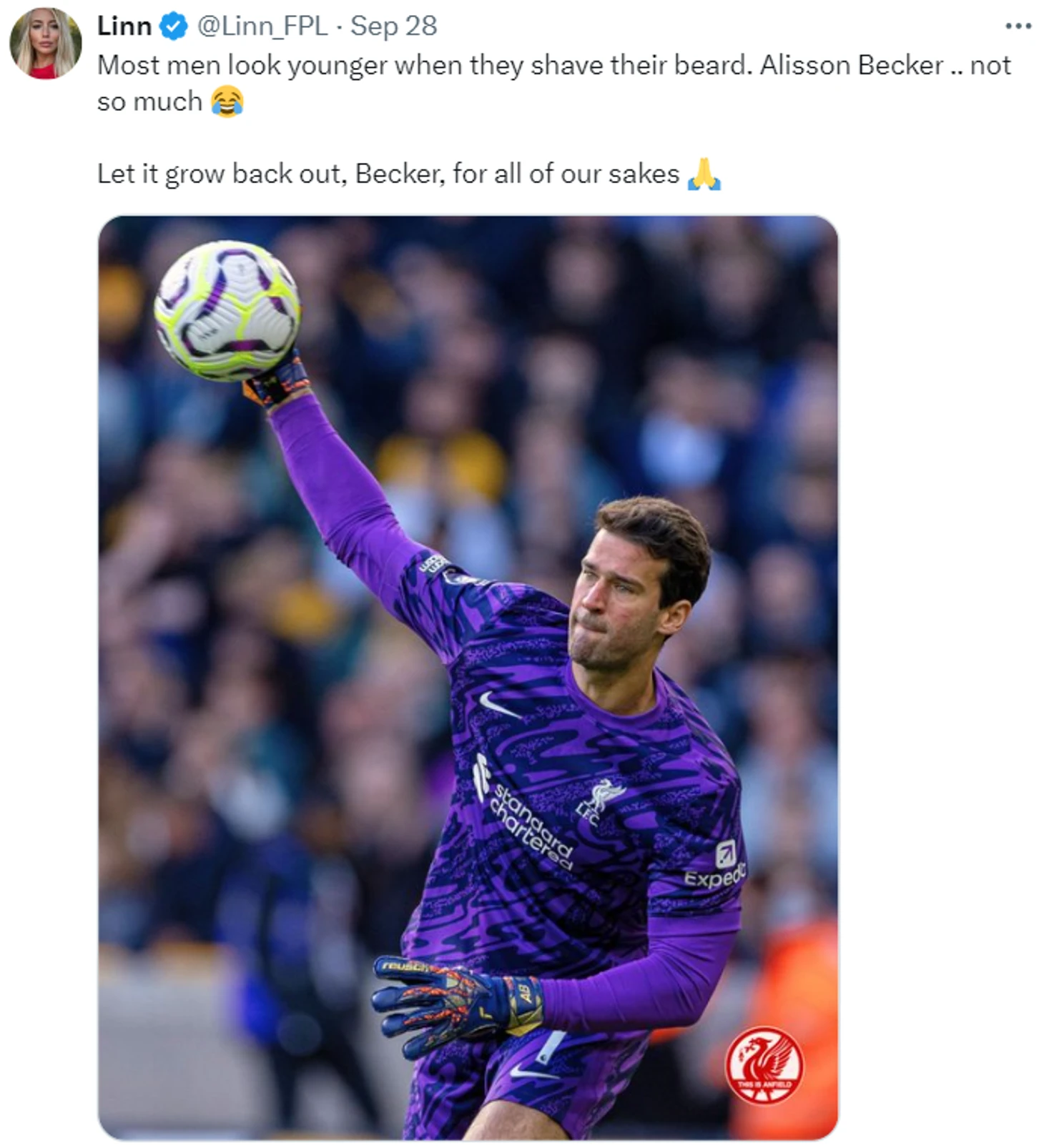Click the praying hands emoji
Viewport: 1044px width, 1148px height.
pos(704,174)
